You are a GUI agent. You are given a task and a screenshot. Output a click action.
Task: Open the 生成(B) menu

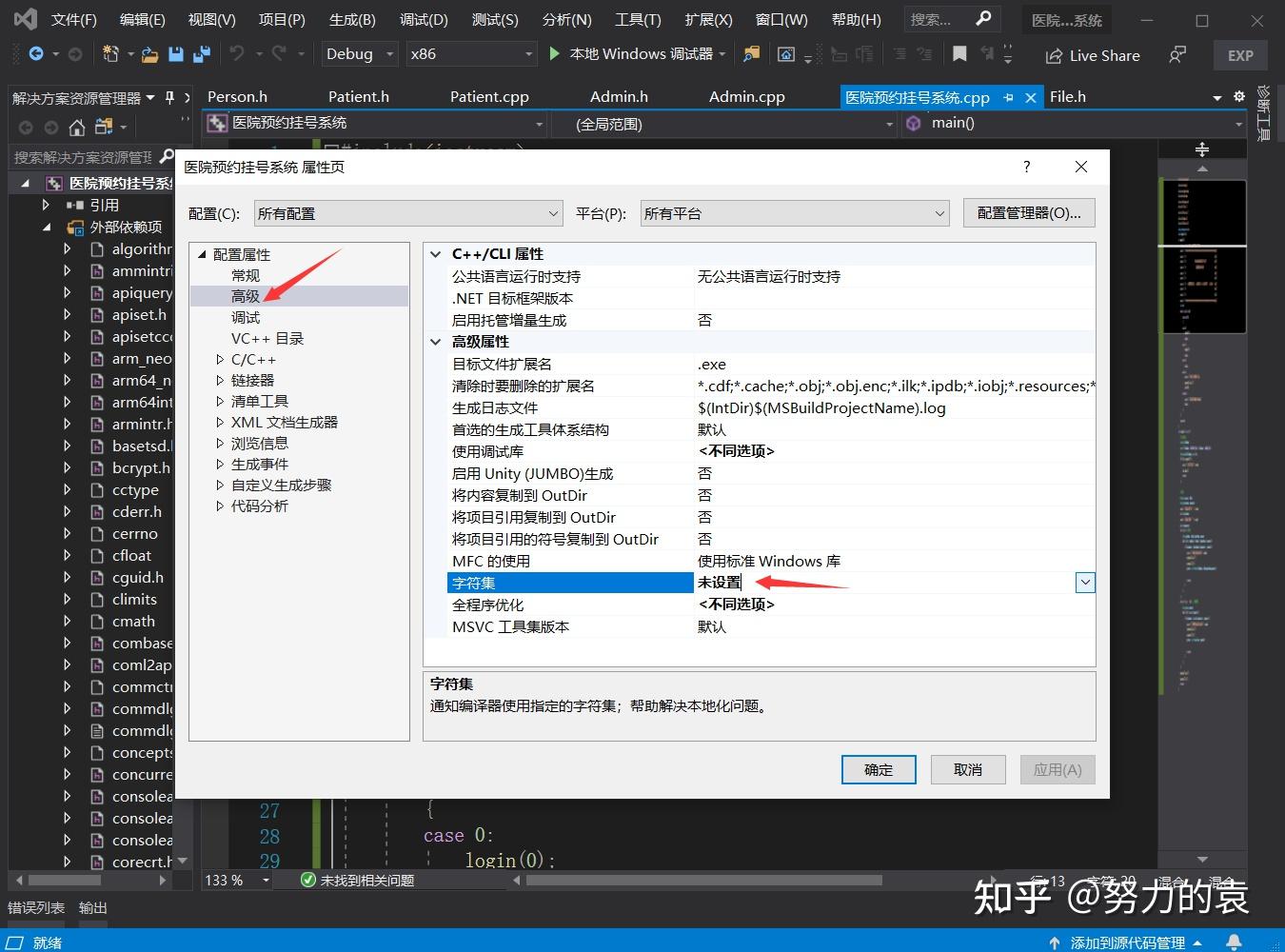click(x=352, y=19)
